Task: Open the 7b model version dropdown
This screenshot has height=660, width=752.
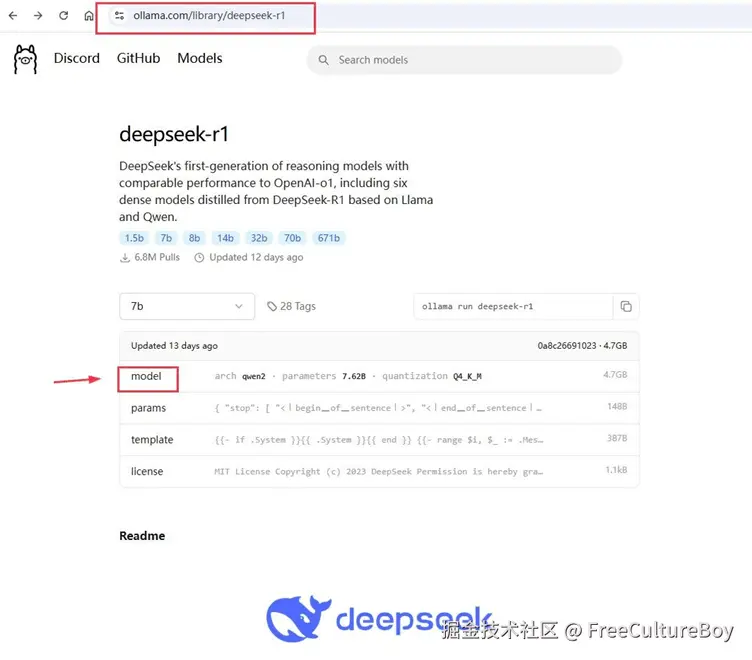Action: point(187,306)
